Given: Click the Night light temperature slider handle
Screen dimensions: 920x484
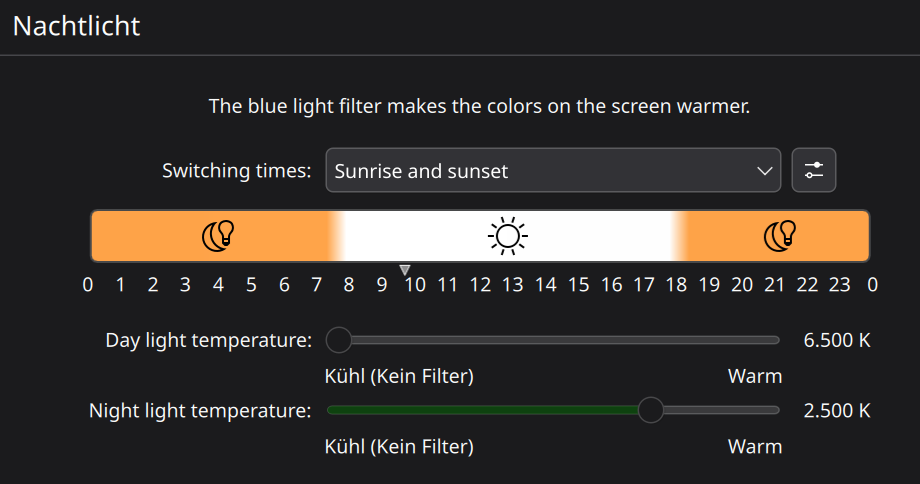Looking at the screenshot, I should tap(651, 410).
